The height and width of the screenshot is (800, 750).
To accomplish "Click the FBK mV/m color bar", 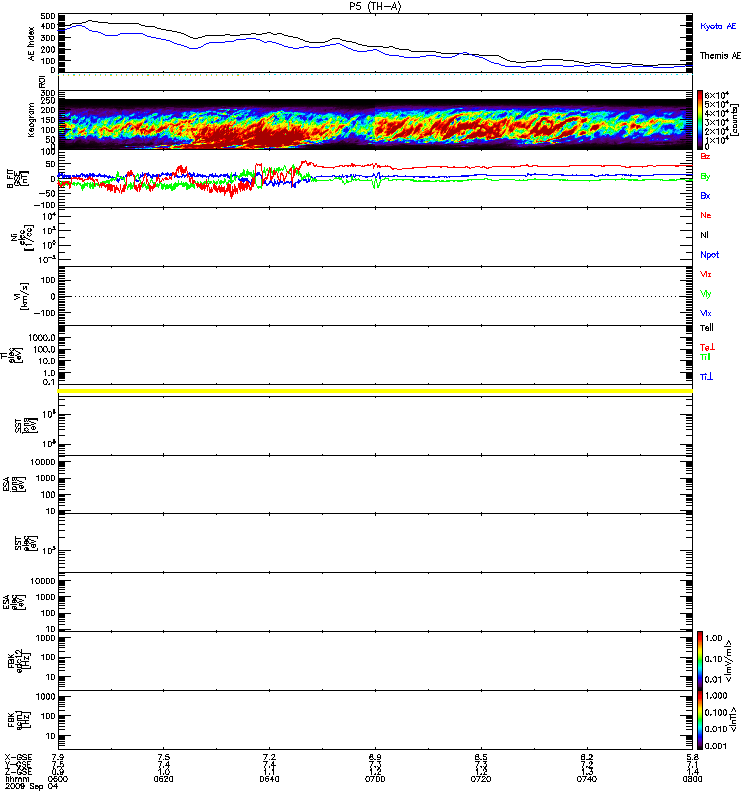I will pyautogui.click(x=700, y=660).
